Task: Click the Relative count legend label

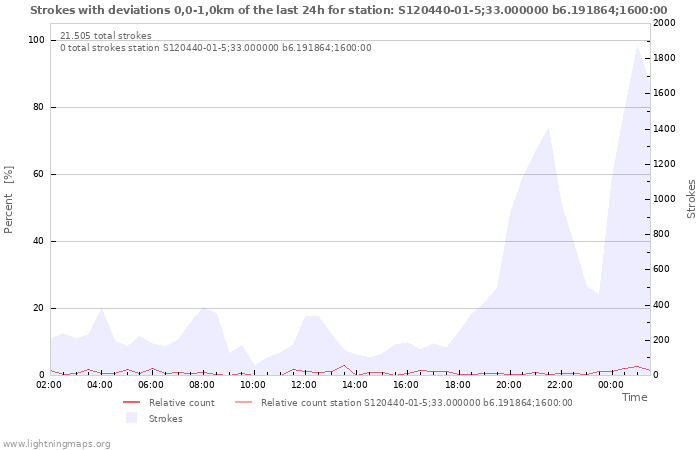Action: click(x=182, y=402)
